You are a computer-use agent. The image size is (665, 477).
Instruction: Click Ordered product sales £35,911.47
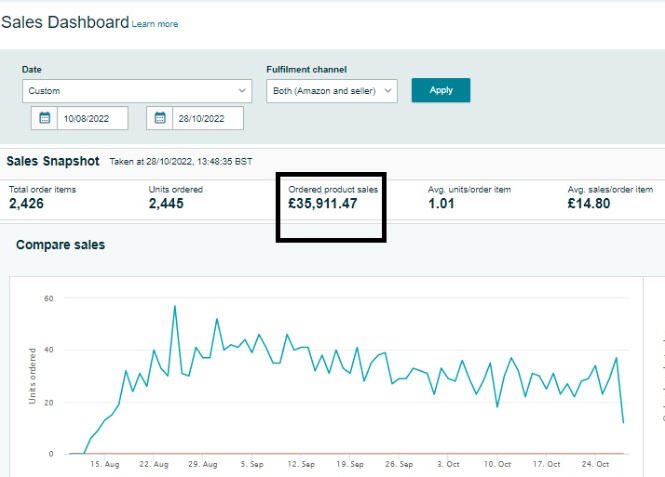322,204
